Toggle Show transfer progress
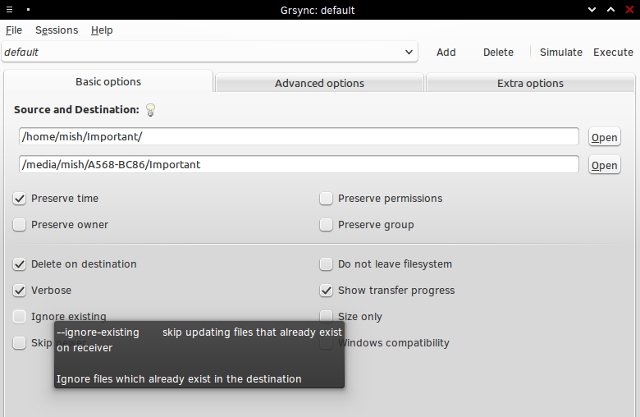640x417 pixels. (x=326, y=291)
